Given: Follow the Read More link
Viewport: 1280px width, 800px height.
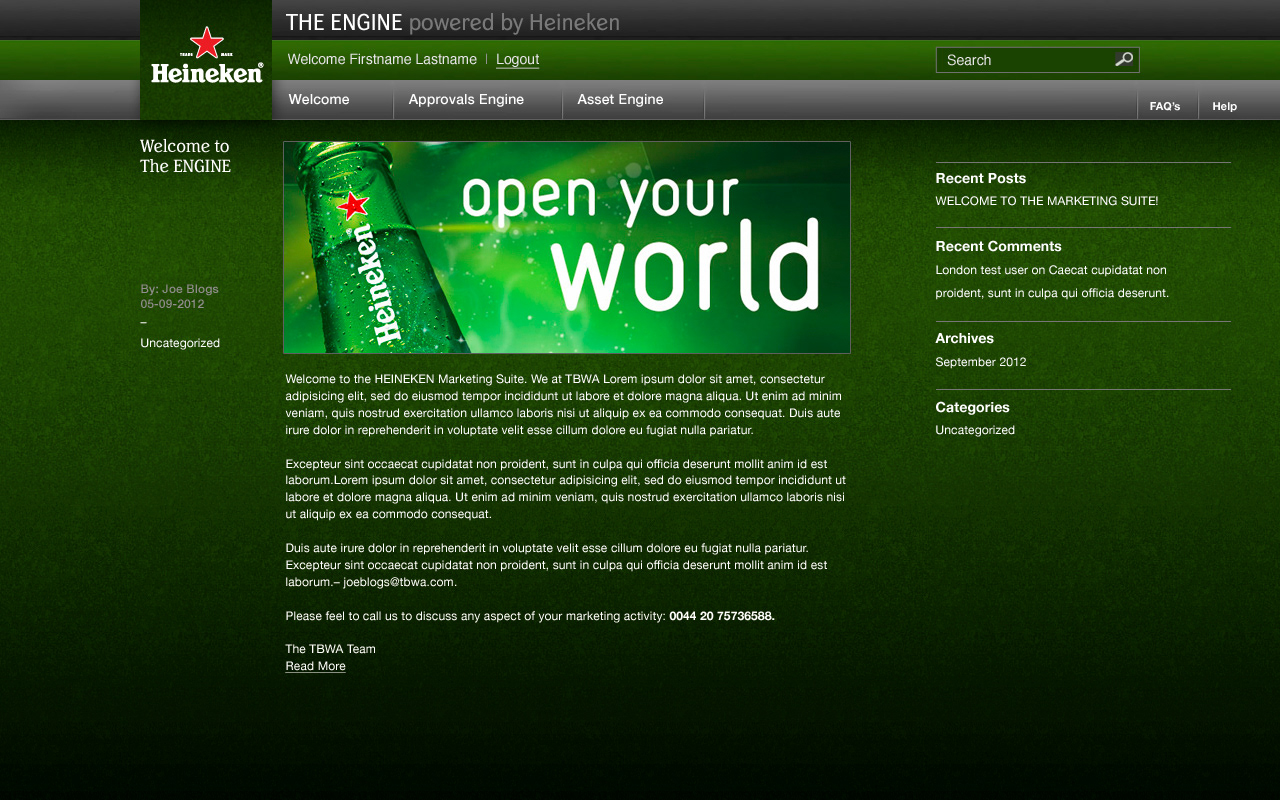Looking at the screenshot, I should [x=315, y=666].
